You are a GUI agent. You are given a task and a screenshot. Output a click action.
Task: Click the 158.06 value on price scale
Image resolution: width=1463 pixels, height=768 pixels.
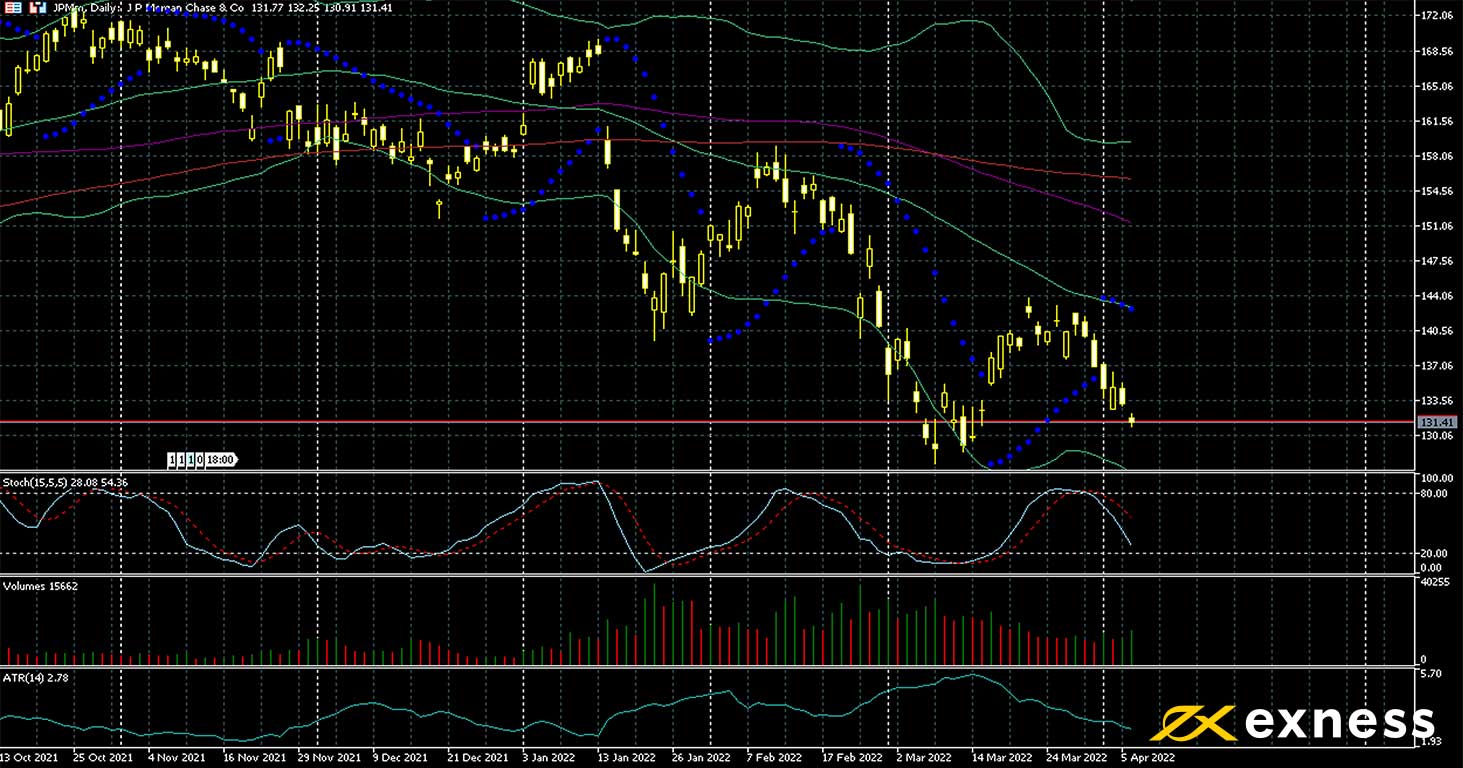pyautogui.click(x=1437, y=156)
